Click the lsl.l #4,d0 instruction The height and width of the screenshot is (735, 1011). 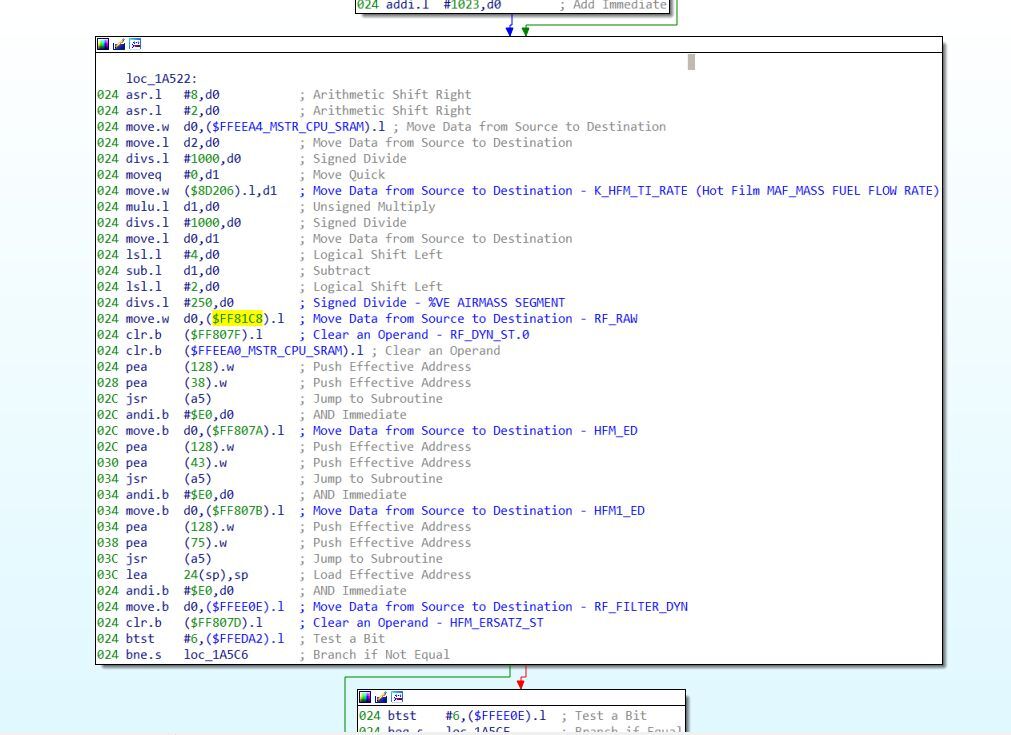172,255
